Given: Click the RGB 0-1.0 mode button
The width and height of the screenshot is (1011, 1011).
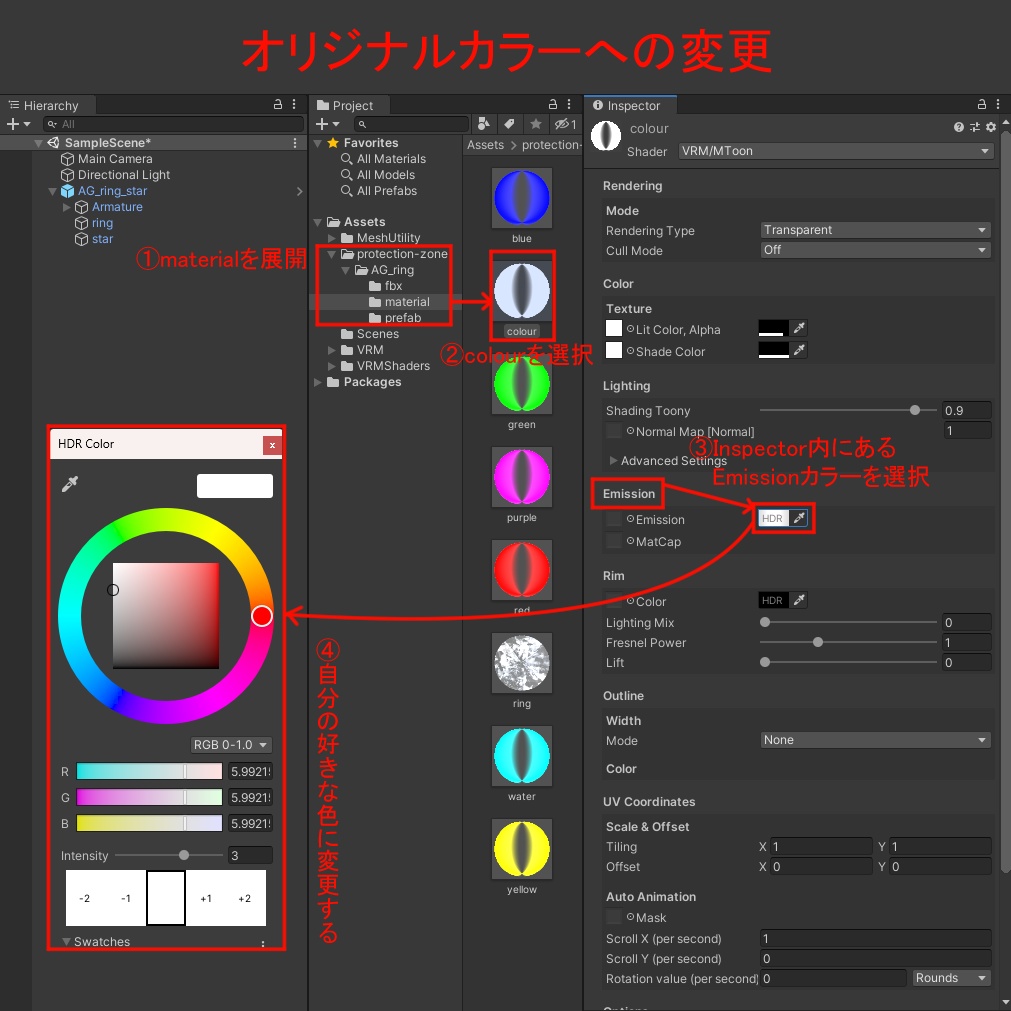Looking at the screenshot, I should click(230, 744).
